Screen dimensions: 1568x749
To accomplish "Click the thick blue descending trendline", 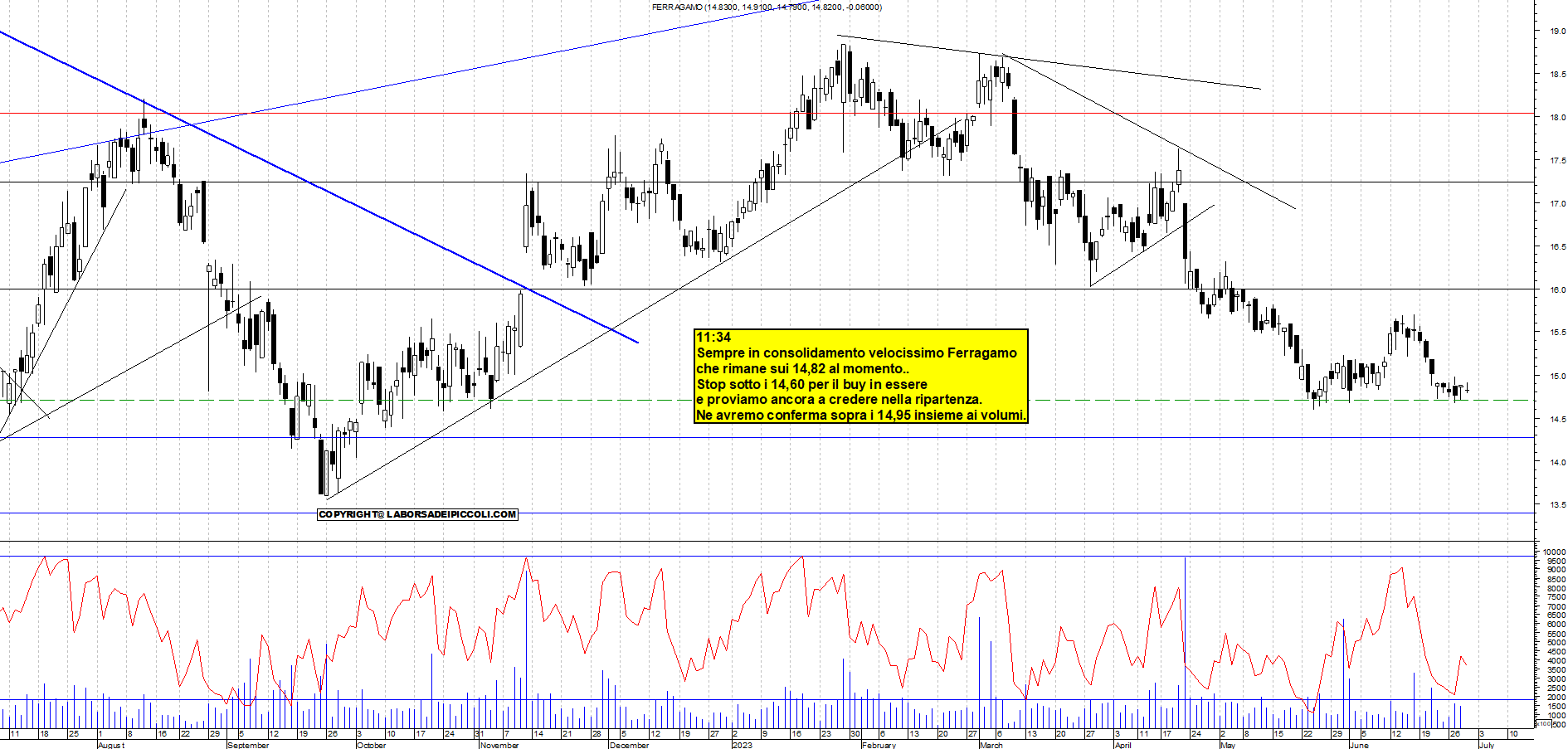I will pyautogui.click(x=319, y=186).
